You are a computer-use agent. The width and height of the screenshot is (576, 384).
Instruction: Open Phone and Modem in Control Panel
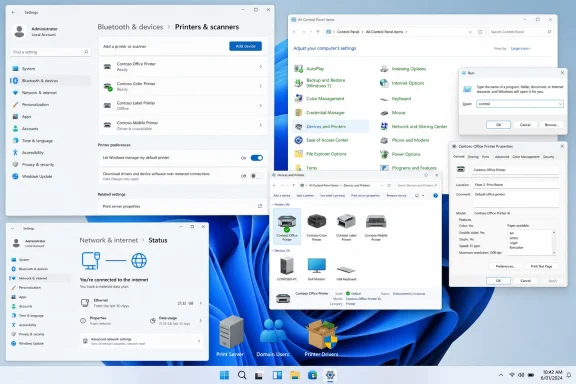pos(404,140)
